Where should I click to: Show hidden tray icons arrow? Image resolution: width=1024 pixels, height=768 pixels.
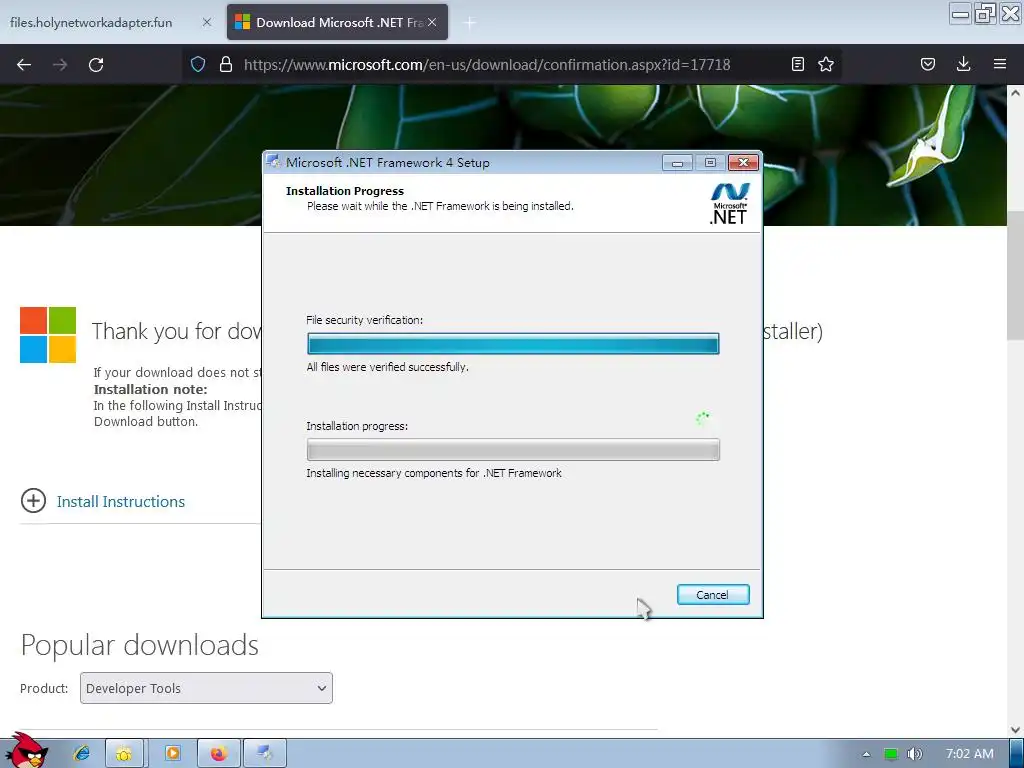coord(867,754)
